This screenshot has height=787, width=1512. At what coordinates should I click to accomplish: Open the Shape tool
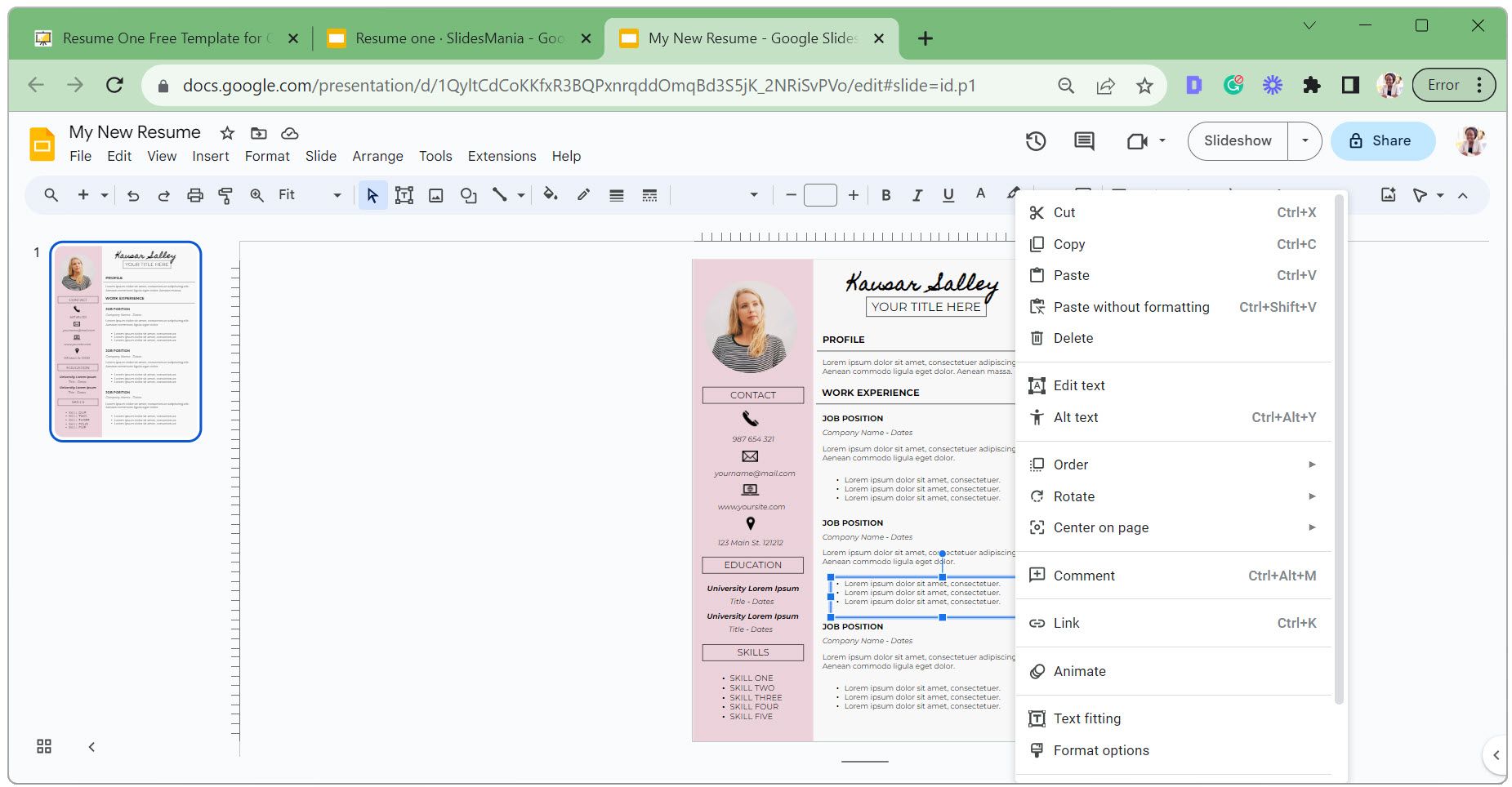[468, 195]
